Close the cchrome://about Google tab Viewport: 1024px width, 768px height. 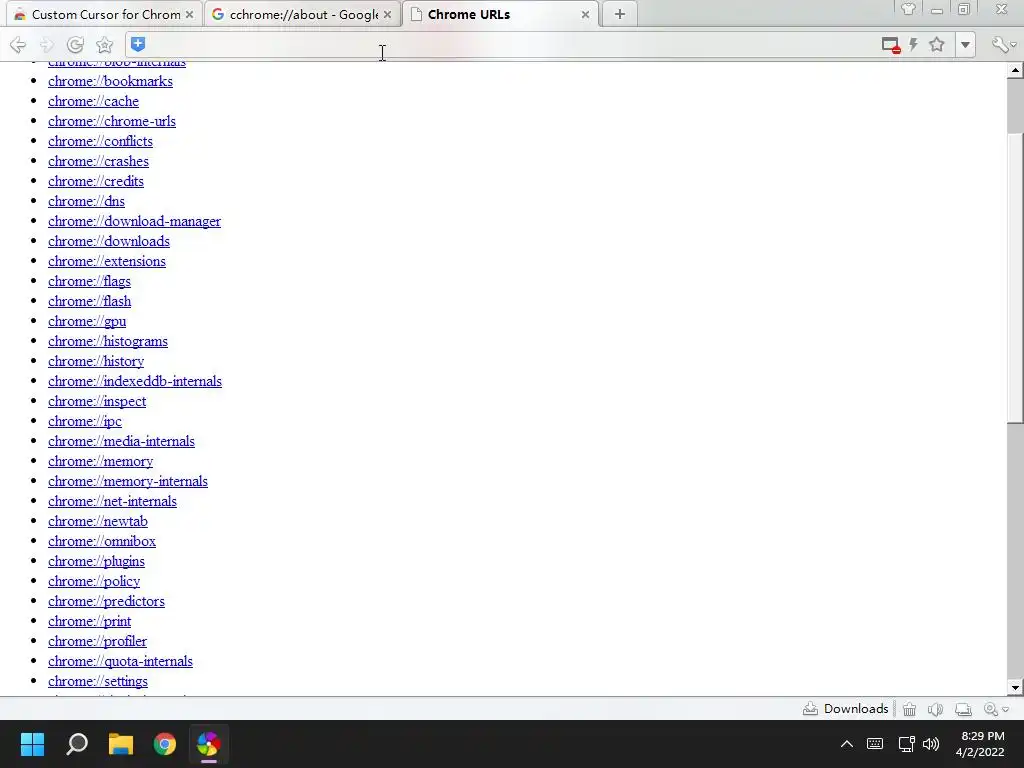(x=387, y=14)
